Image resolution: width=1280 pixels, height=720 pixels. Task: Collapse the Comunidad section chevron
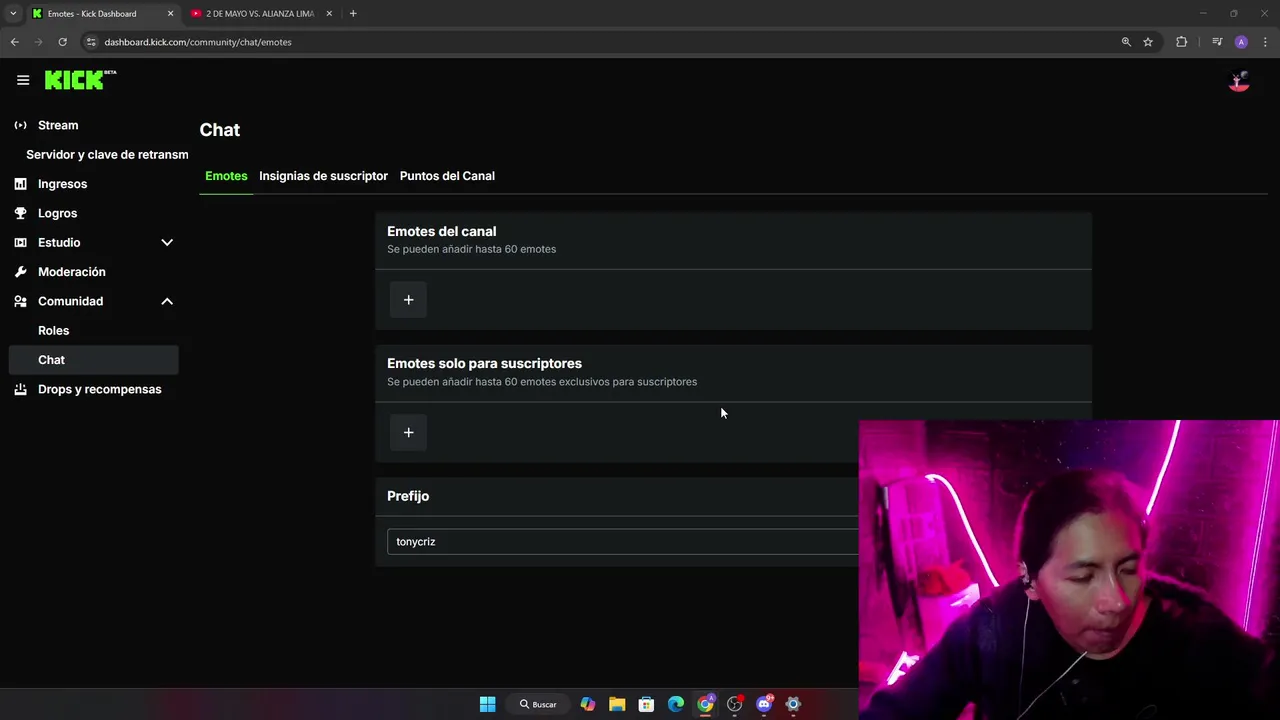tap(167, 301)
